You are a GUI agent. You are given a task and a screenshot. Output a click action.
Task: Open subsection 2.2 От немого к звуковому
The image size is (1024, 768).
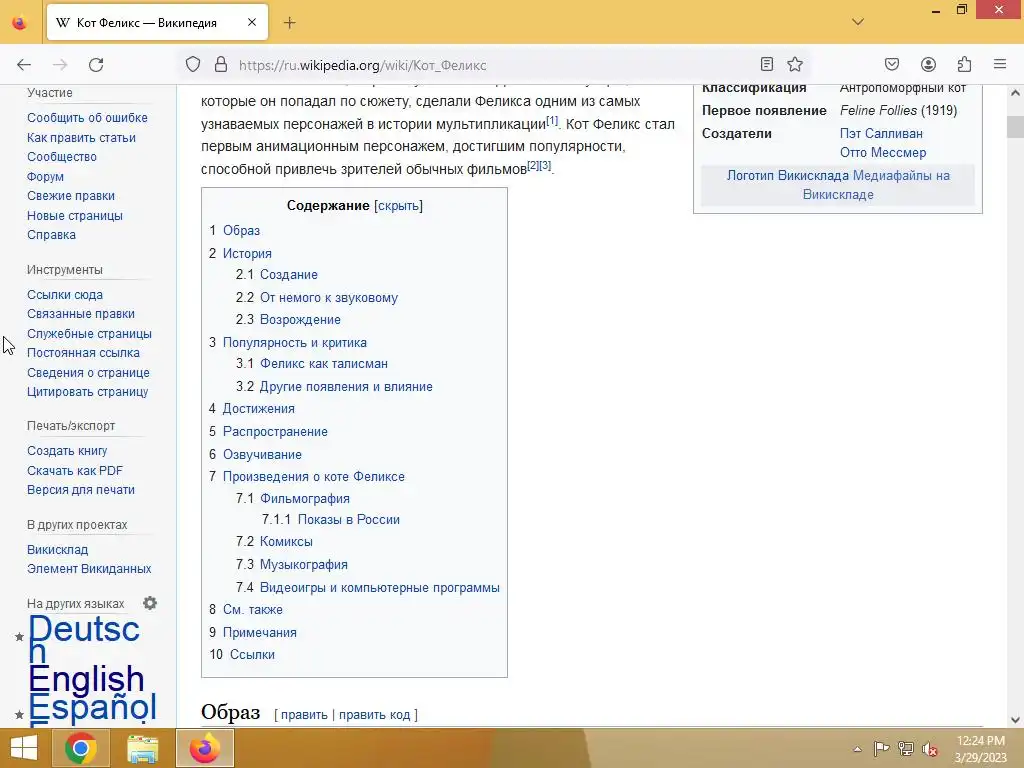click(x=328, y=298)
